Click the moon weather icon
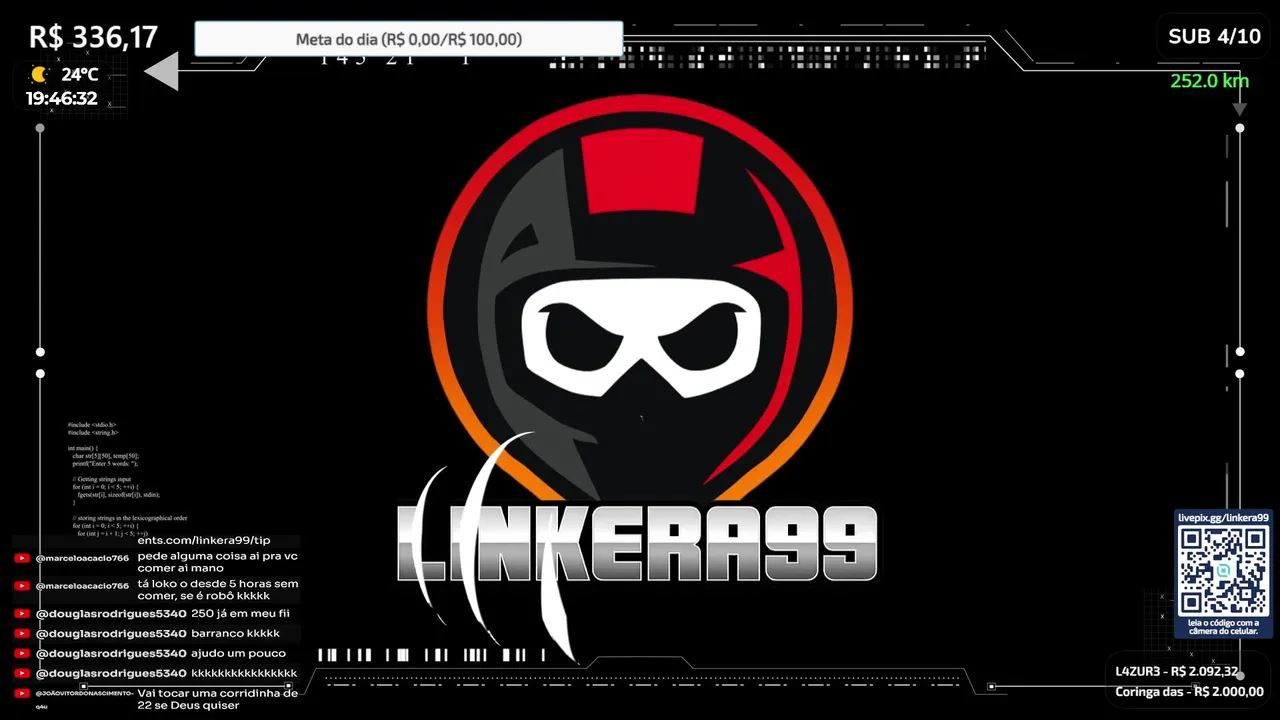Viewport: 1280px width, 720px height. tap(39, 74)
